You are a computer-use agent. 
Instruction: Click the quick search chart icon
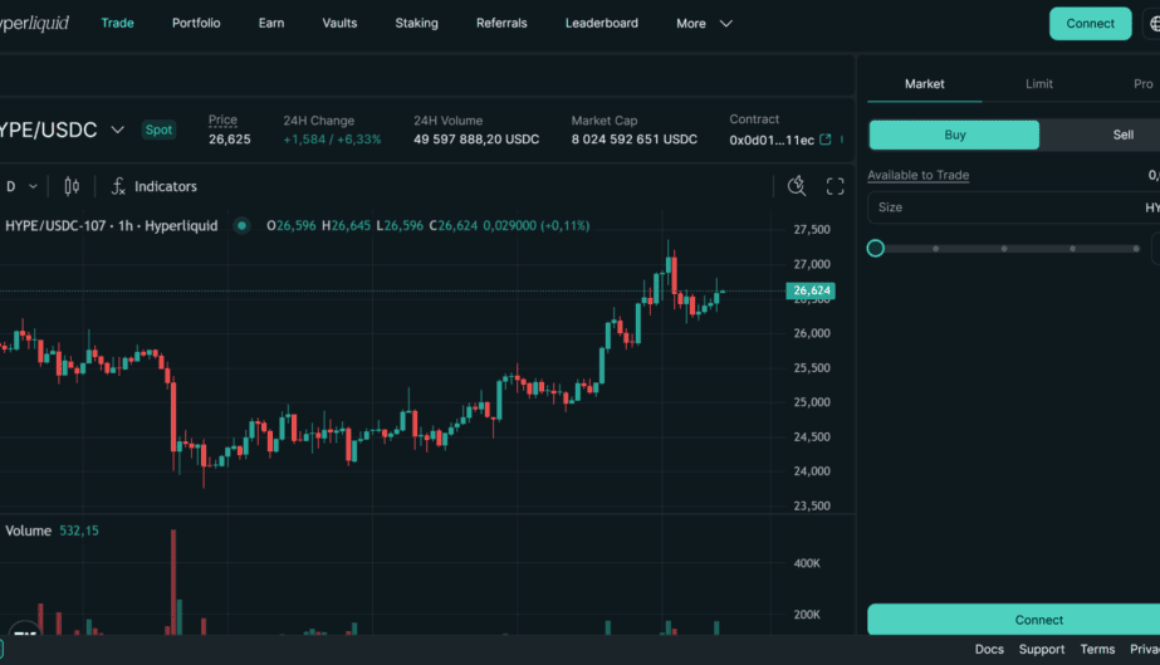click(797, 186)
